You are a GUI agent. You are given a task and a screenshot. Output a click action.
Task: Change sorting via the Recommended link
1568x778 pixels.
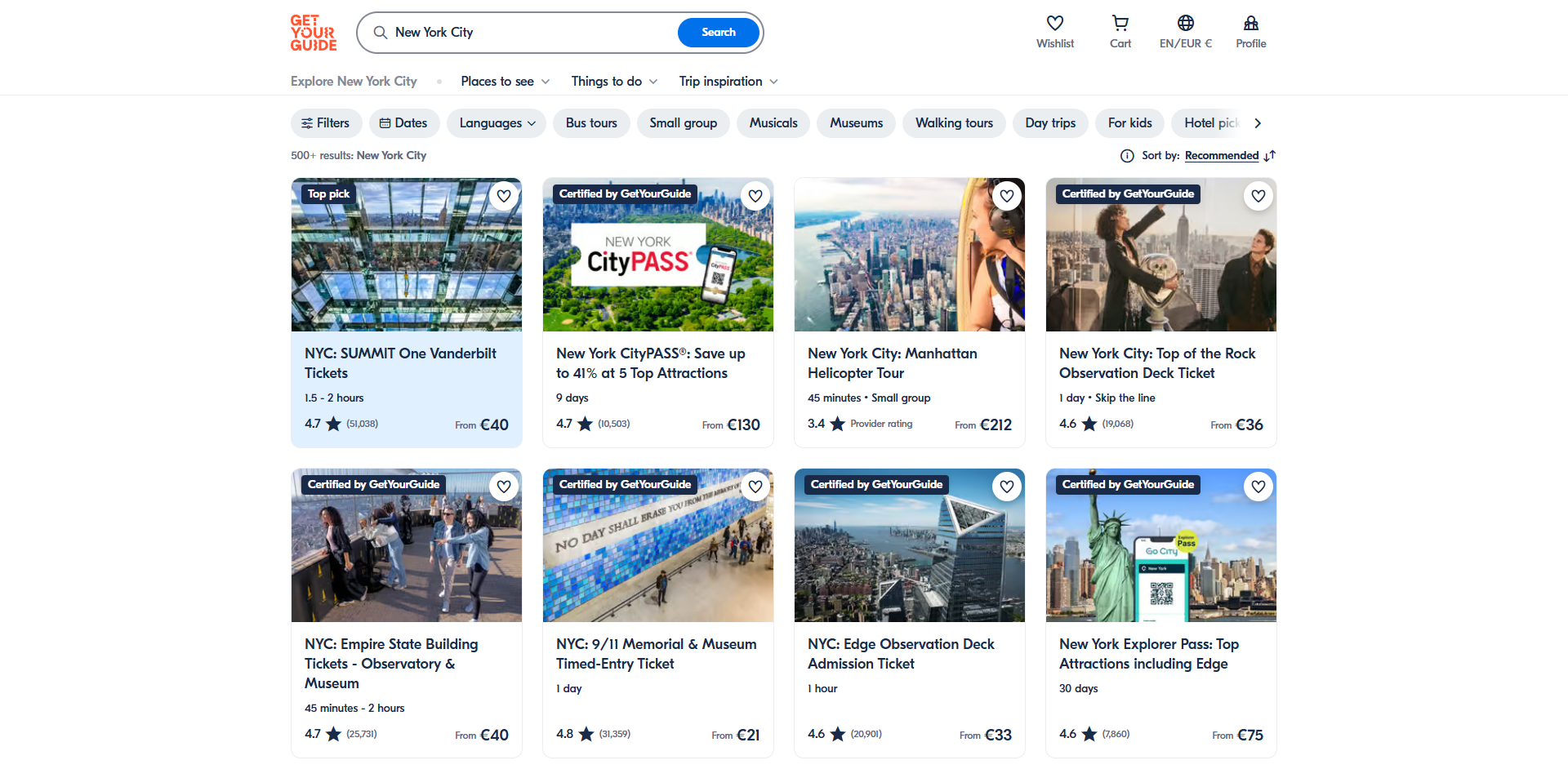tap(1221, 155)
